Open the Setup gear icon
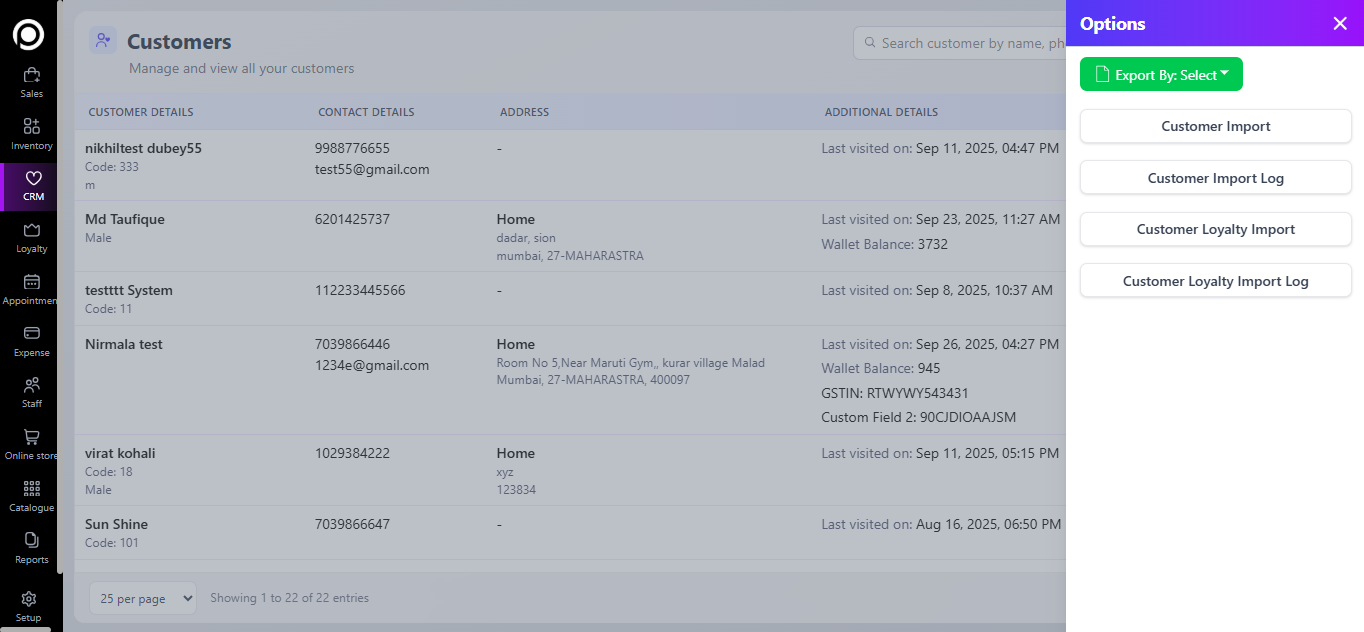 tap(29, 599)
